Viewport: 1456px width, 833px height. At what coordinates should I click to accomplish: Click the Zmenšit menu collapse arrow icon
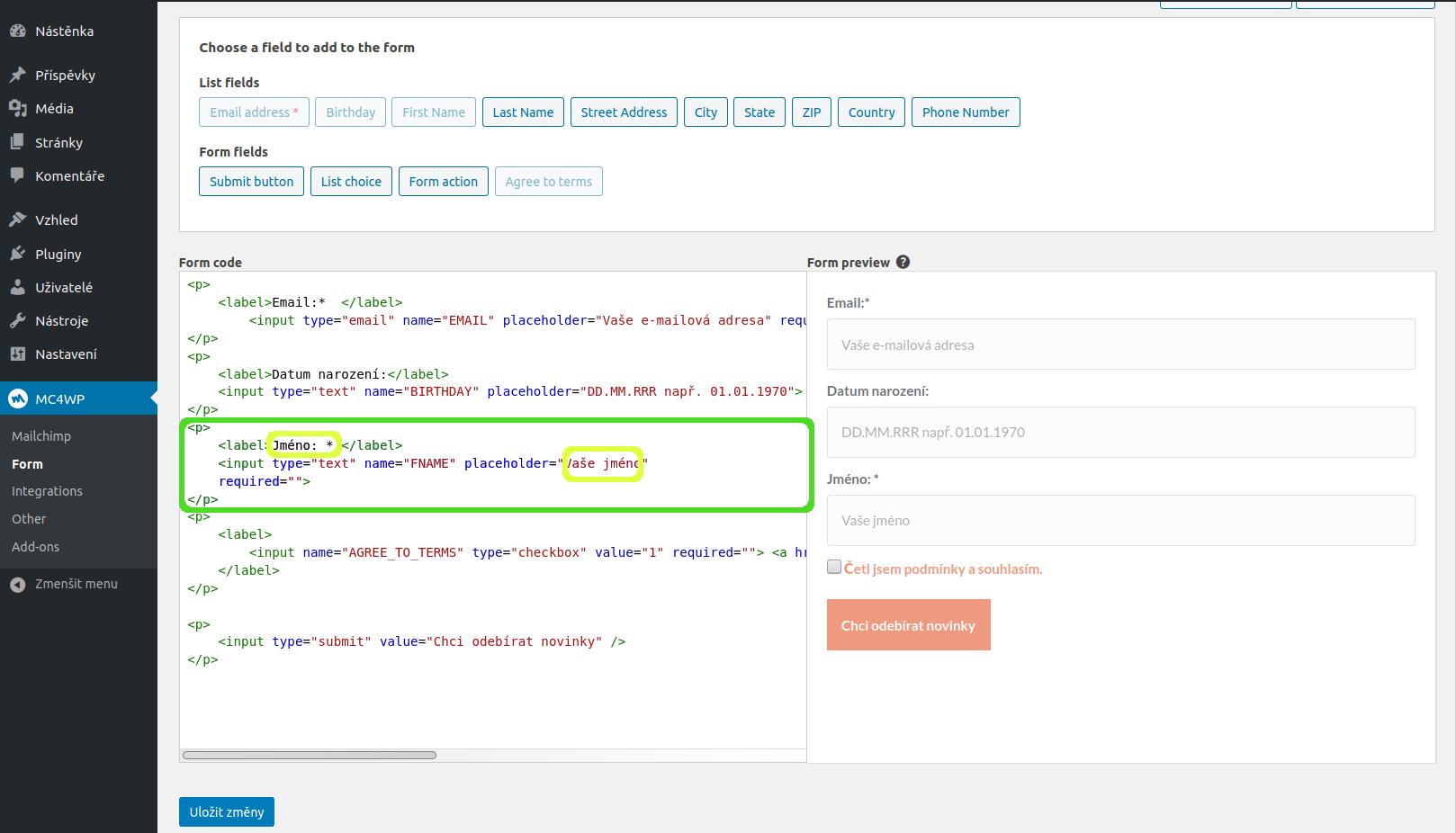click(18, 585)
